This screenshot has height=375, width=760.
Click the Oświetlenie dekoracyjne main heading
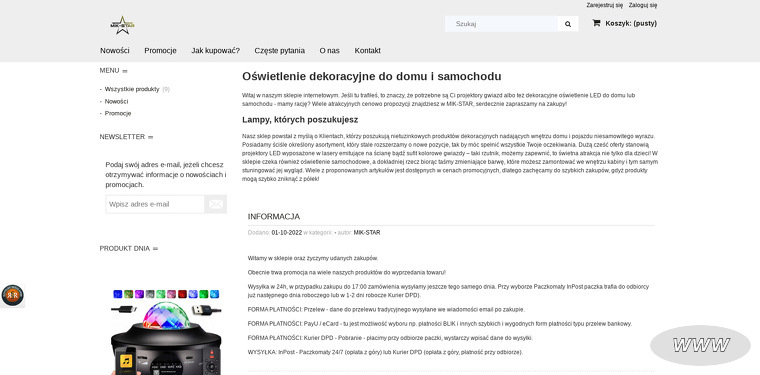pos(372,77)
